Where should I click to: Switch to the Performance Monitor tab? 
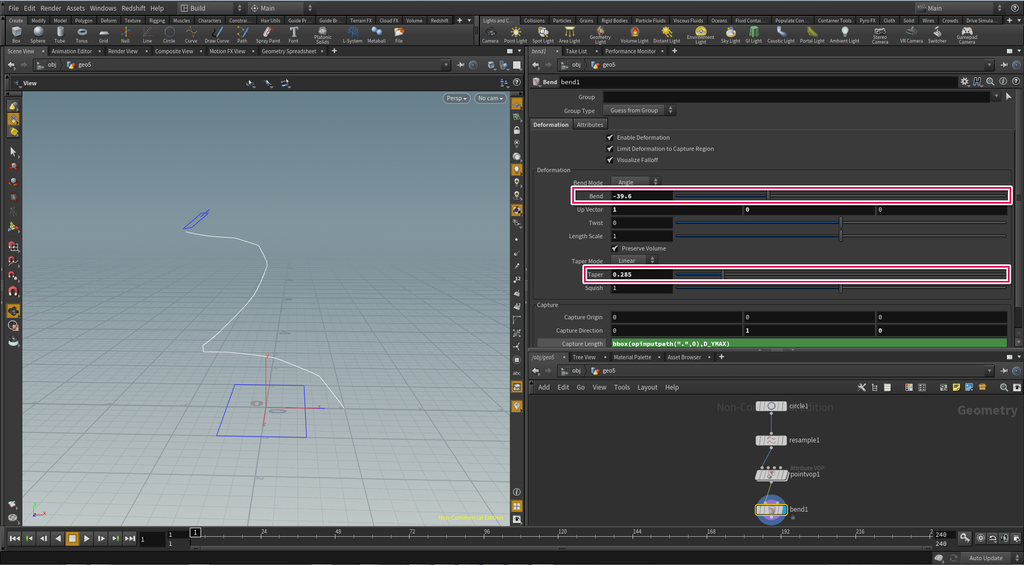coord(630,51)
